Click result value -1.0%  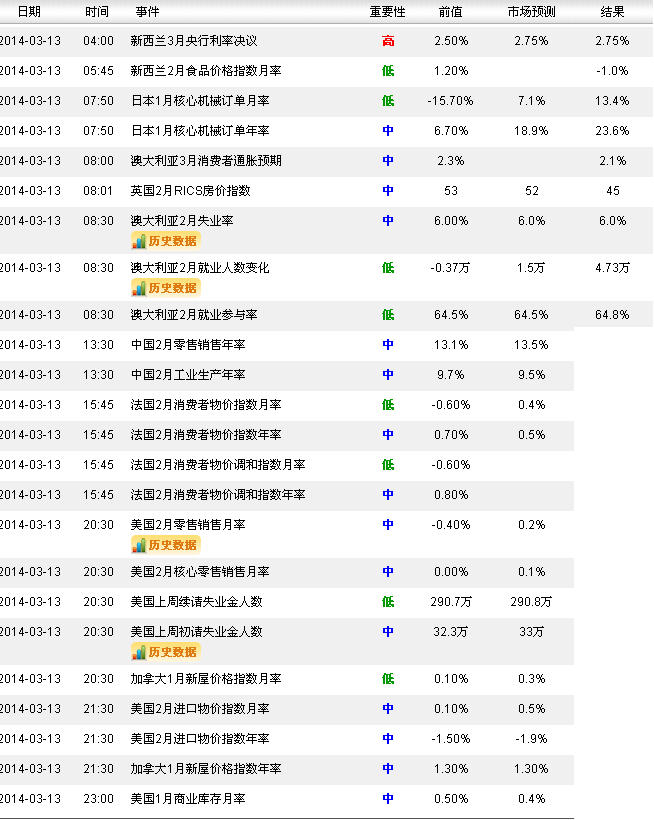coord(612,71)
